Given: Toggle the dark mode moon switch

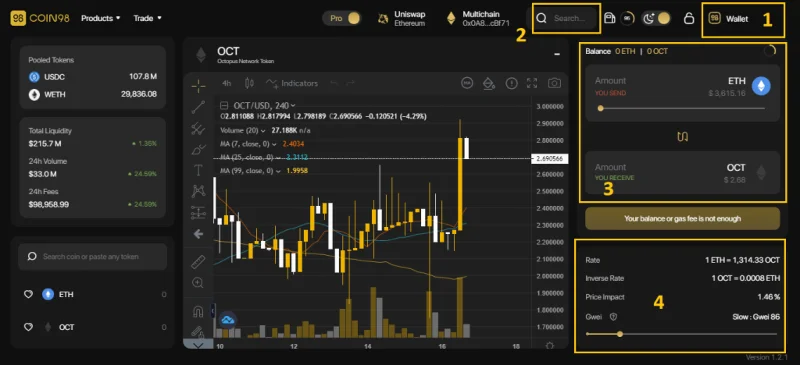Looking at the screenshot, I should pyautogui.click(x=656, y=18).
